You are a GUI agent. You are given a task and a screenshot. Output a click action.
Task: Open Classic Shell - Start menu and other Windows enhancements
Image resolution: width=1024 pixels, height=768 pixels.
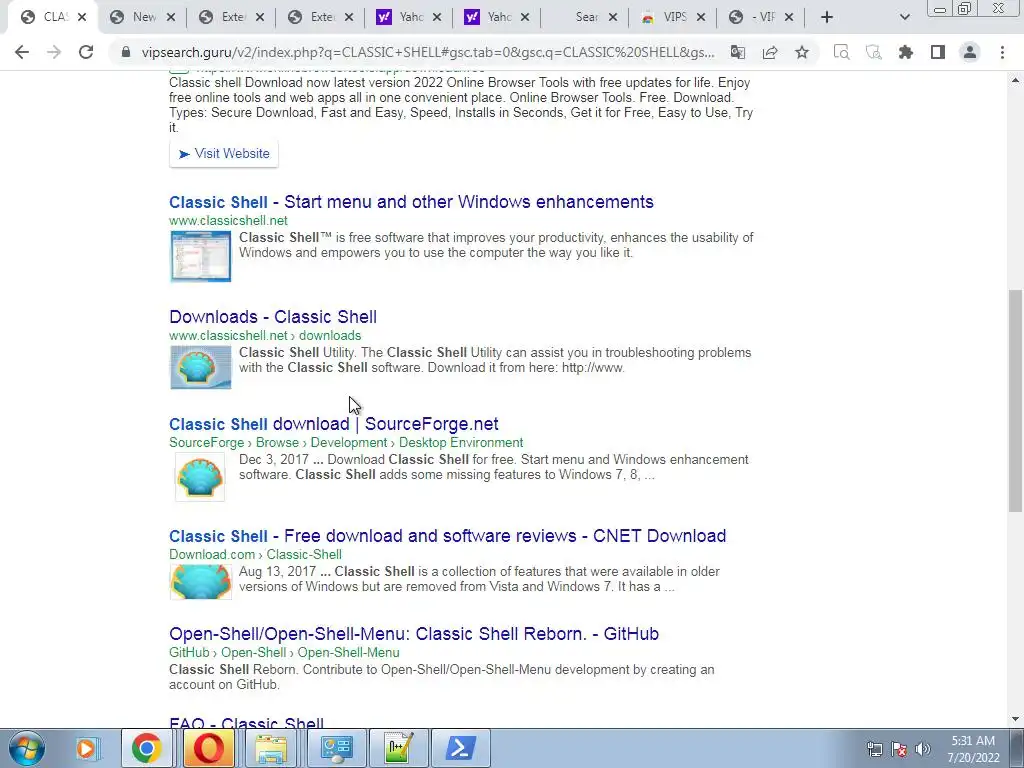point(411,202)
